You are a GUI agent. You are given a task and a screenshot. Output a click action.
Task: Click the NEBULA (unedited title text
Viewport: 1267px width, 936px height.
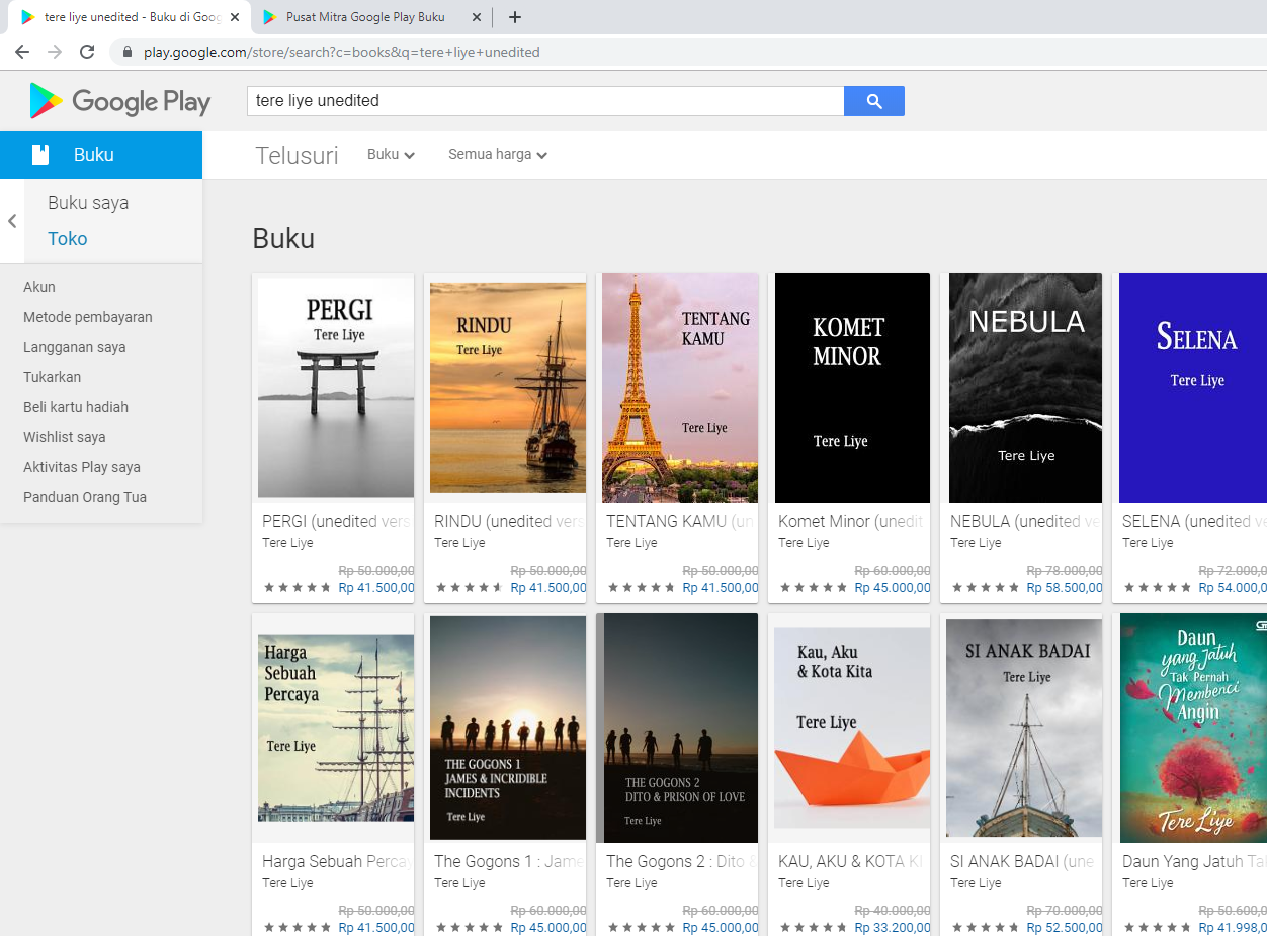click(1025, 521)
